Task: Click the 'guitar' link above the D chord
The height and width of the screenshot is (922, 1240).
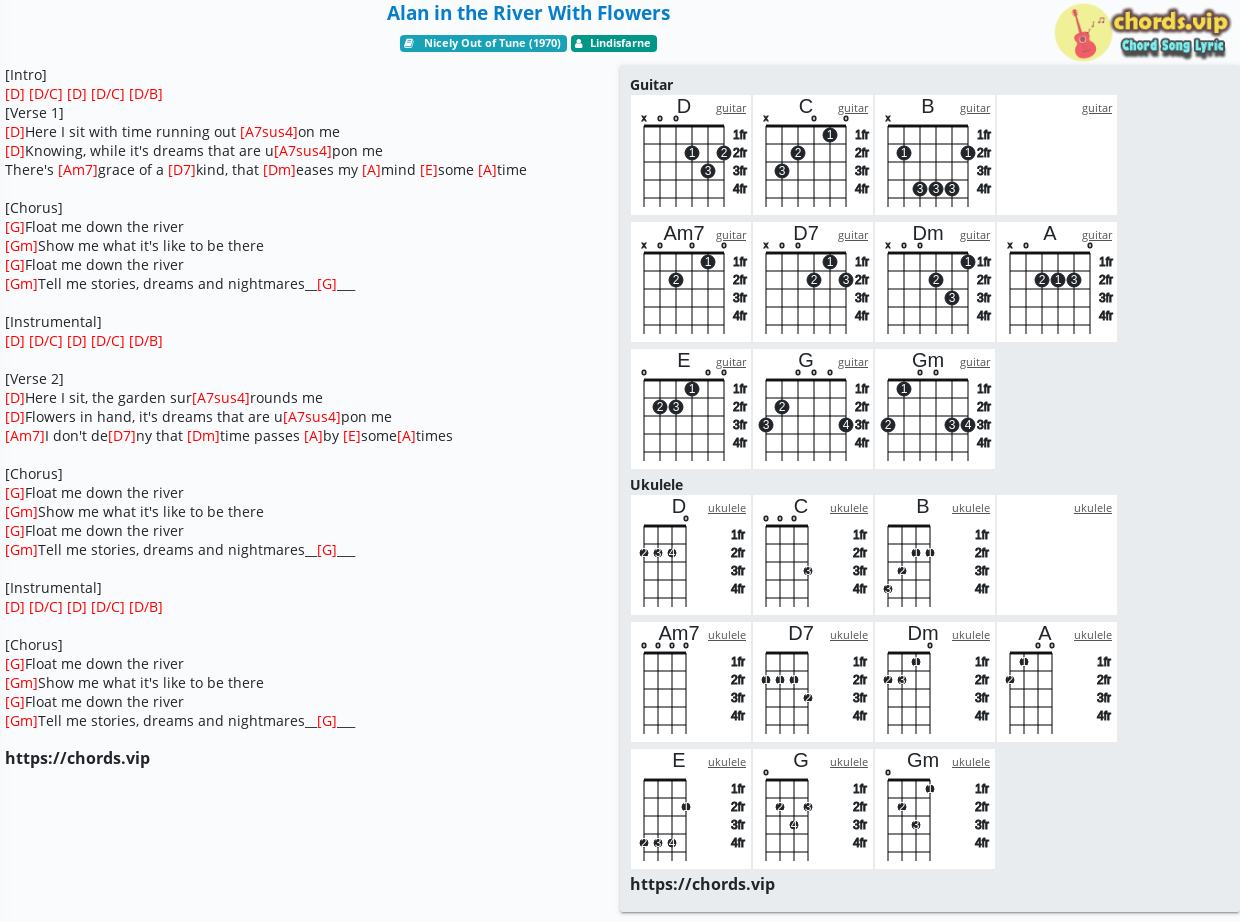Action: pos(731,108)
